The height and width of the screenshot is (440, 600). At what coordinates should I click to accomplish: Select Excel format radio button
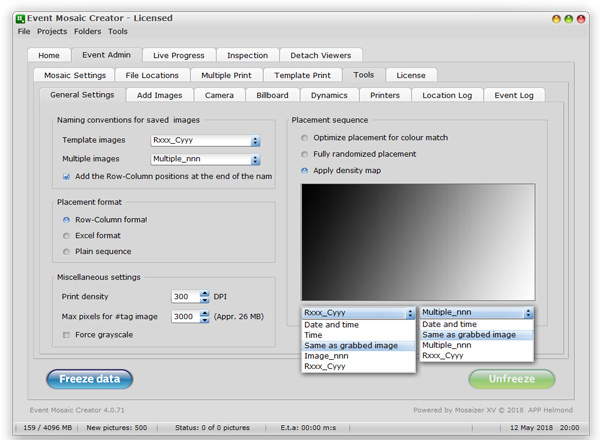[x=67, y=236]
